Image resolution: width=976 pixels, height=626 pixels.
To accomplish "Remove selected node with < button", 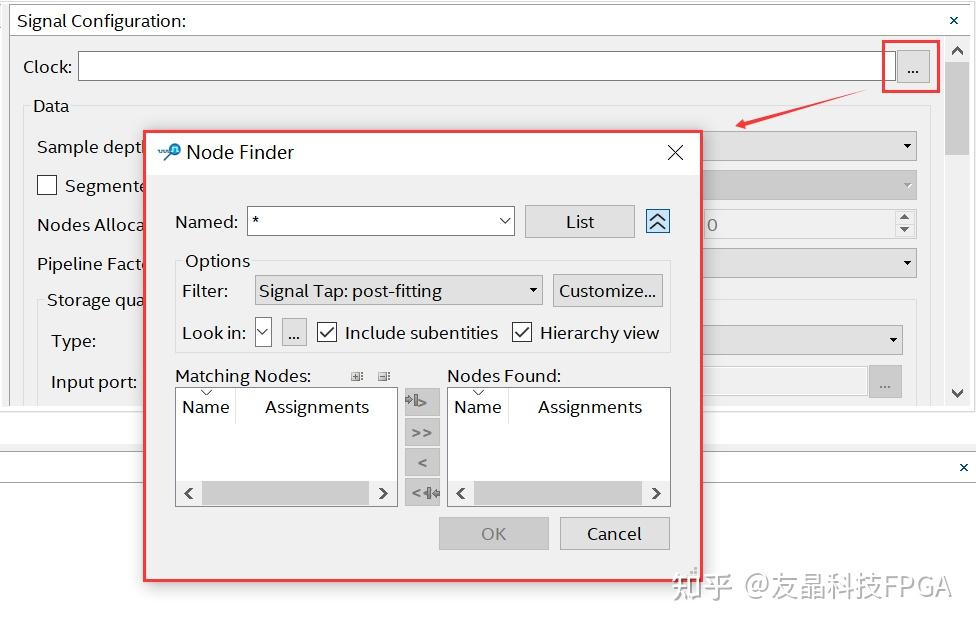I will tap(422, 462).
